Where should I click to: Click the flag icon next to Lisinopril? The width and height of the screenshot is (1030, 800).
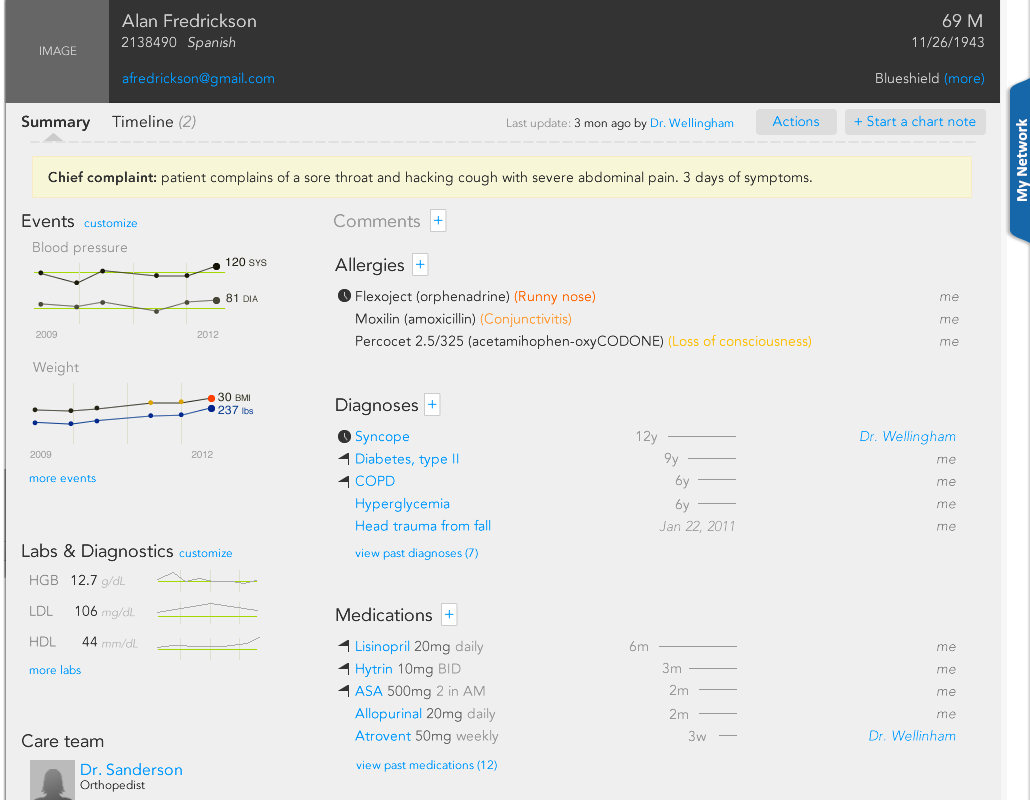click(x=345, y=647)
